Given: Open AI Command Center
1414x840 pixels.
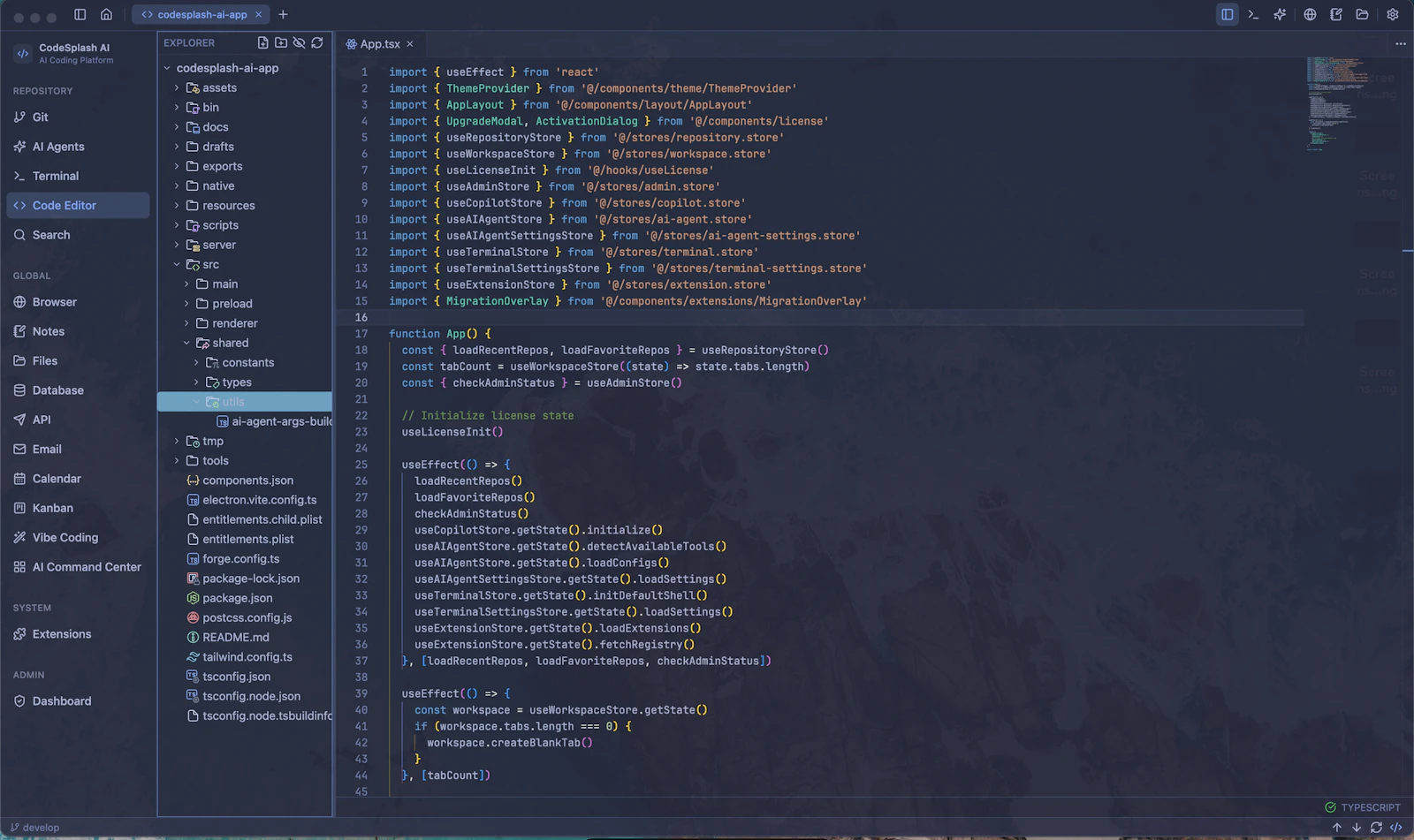Looking at the screenshot, I should [x=78, y=567].
